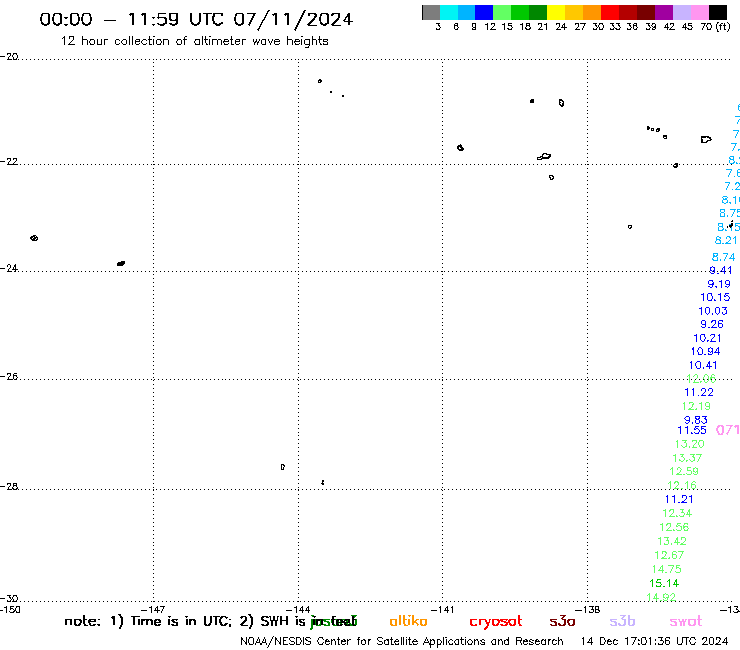Click the pink swot label '071'
Screen dimensions: 740x650
coord(728,430)
